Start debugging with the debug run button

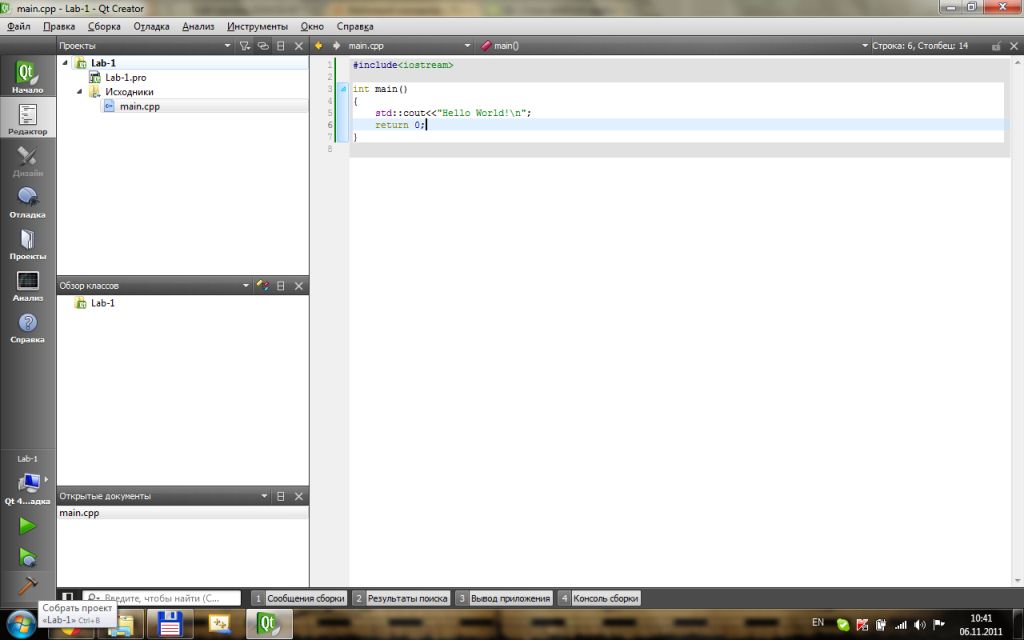(27, 557)
